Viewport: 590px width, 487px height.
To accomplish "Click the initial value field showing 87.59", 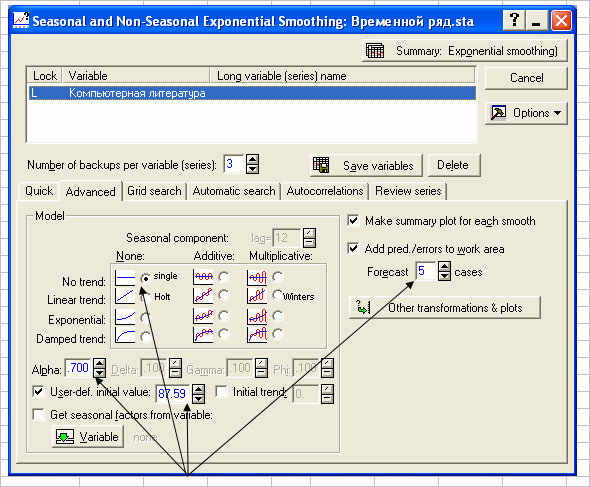I will coord(173,394).
